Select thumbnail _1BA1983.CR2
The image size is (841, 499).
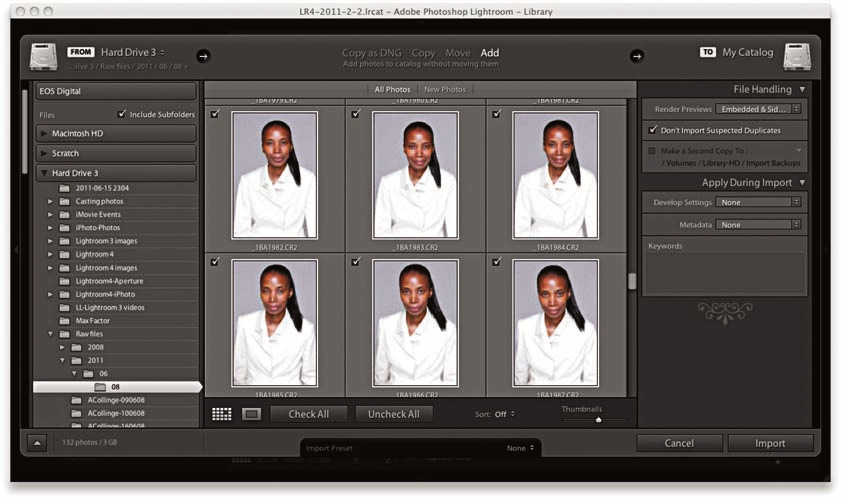pyautogui.click(x=415, y=175)
